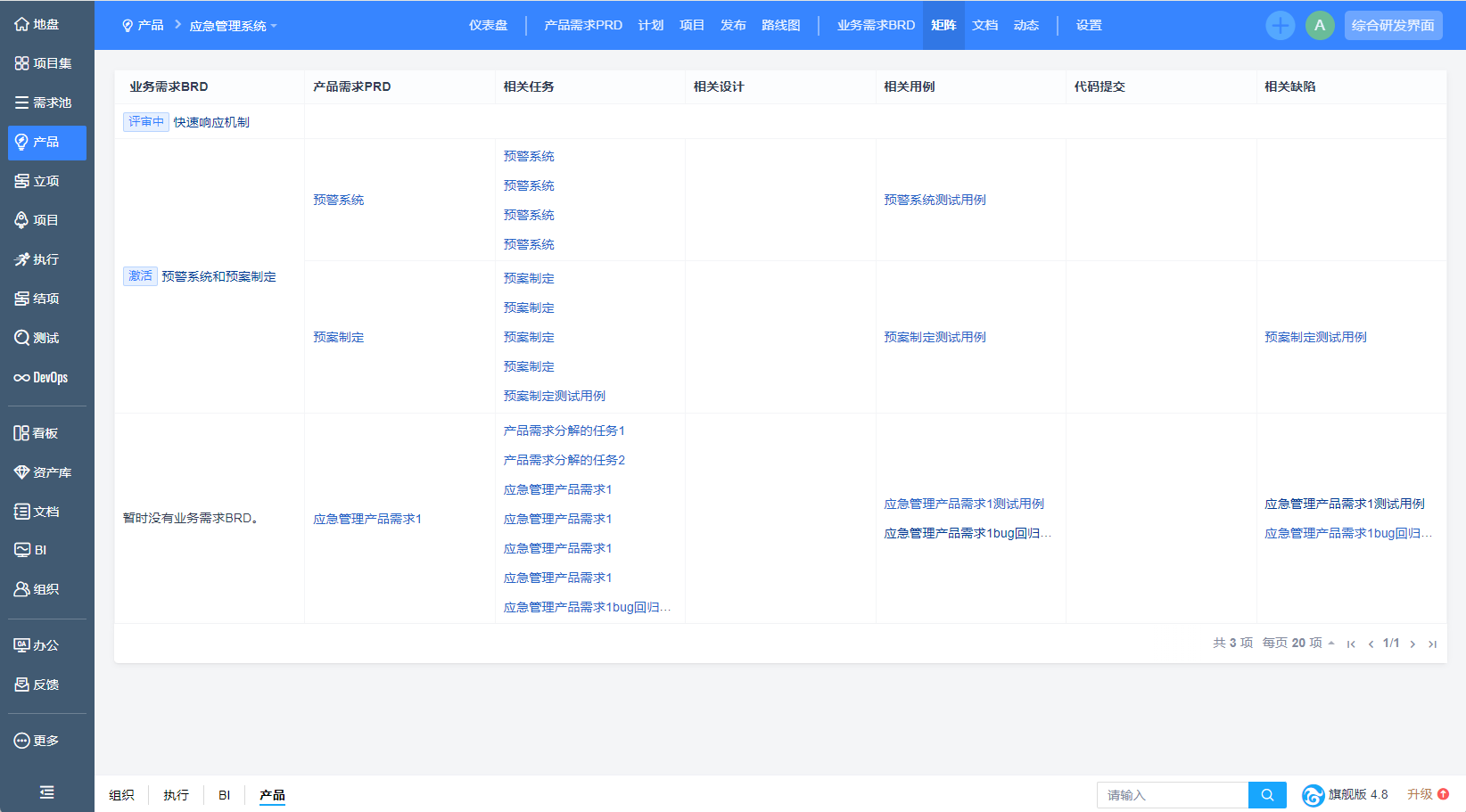Open the 综合研发界面 interface switcher
The image size is (1466, 812).
coord(1393,26)
